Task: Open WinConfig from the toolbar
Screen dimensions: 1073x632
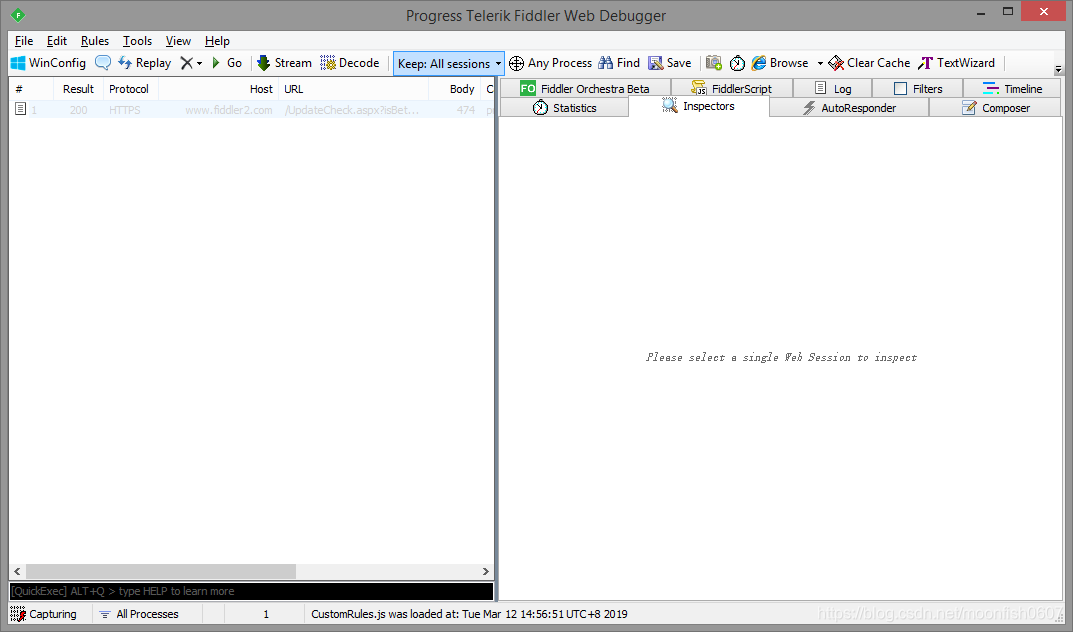Action: click(x=49, y=63)
